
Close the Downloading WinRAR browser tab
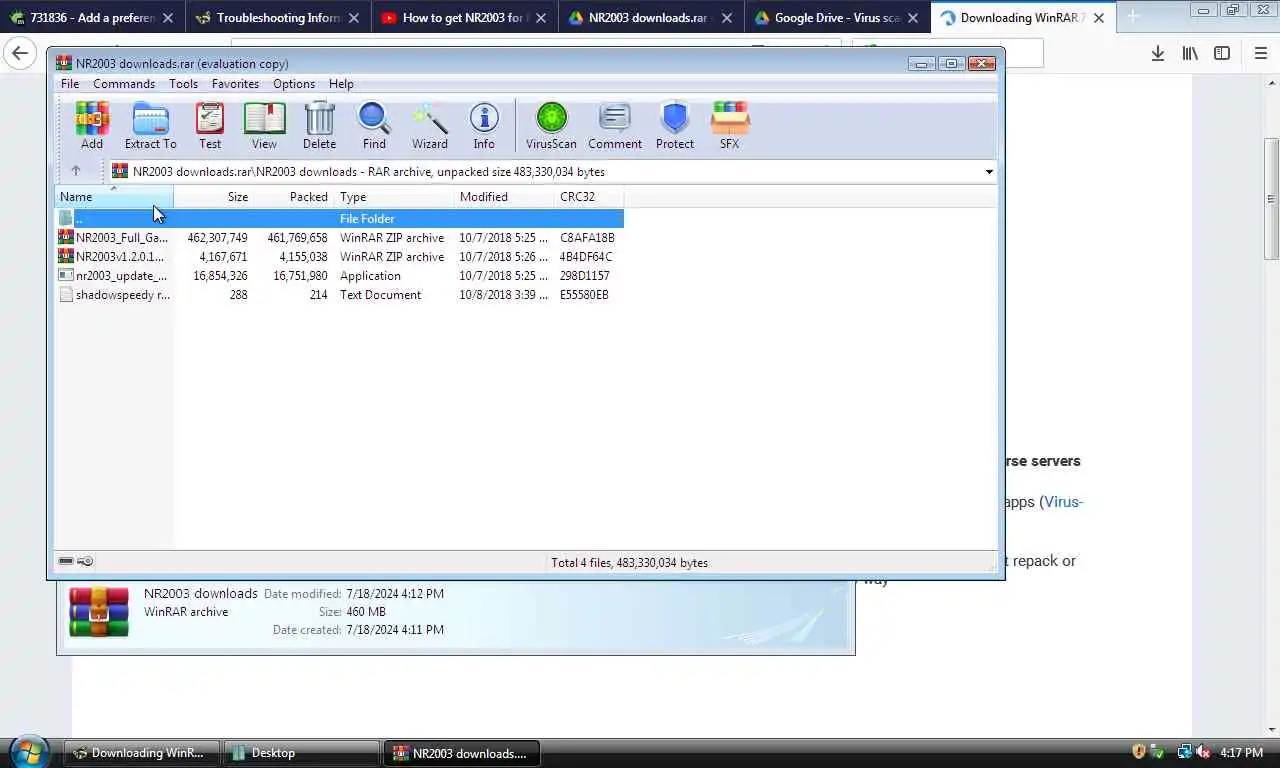coord(1099,18)
